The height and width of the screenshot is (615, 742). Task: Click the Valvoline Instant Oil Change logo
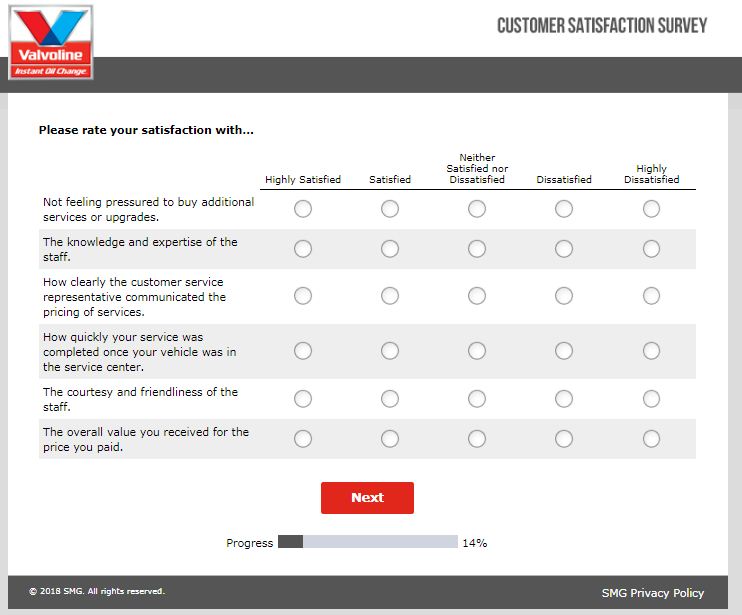coord(51,42)
